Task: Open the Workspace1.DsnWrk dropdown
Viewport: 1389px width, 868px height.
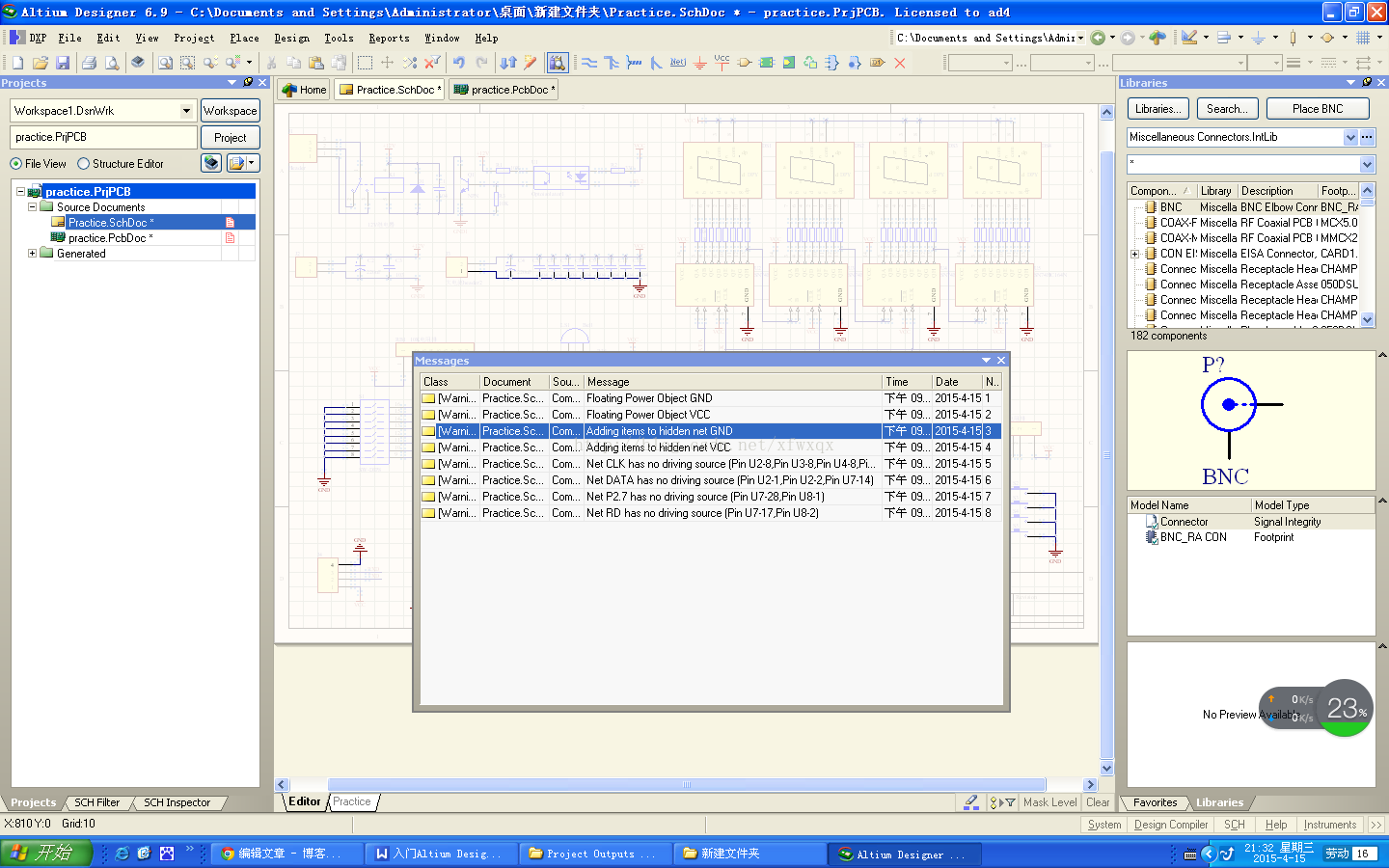Action: pos(186,111)
